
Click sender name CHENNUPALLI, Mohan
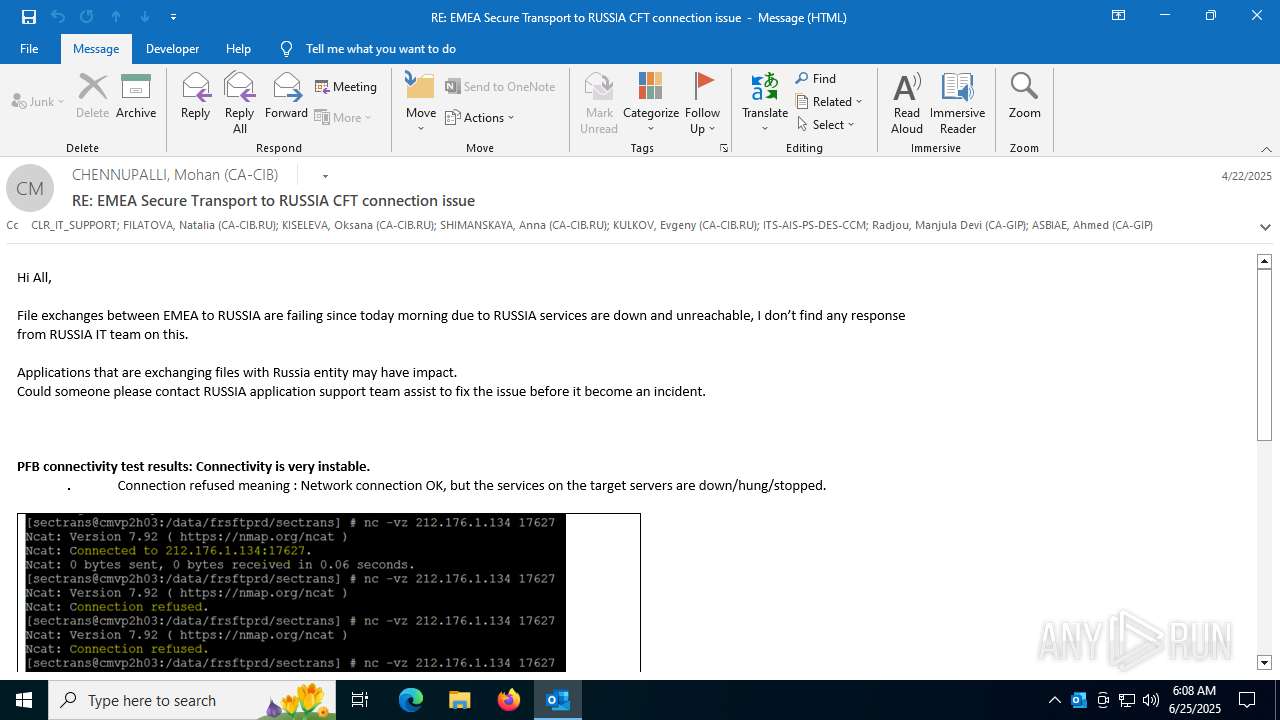pyautogui.click(x=175, y=175)
